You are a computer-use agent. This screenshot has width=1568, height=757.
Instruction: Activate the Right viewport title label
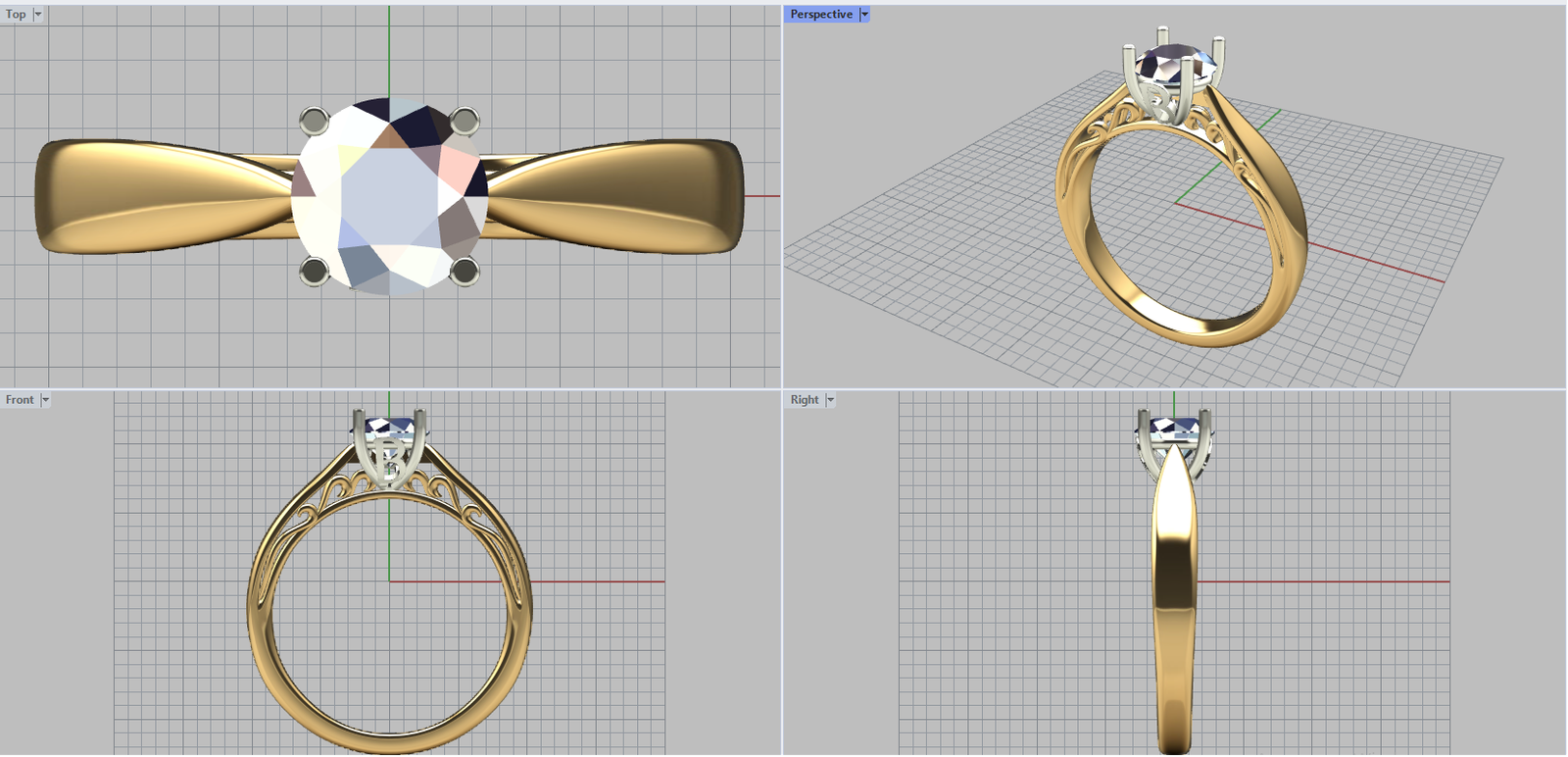[804, 400]
